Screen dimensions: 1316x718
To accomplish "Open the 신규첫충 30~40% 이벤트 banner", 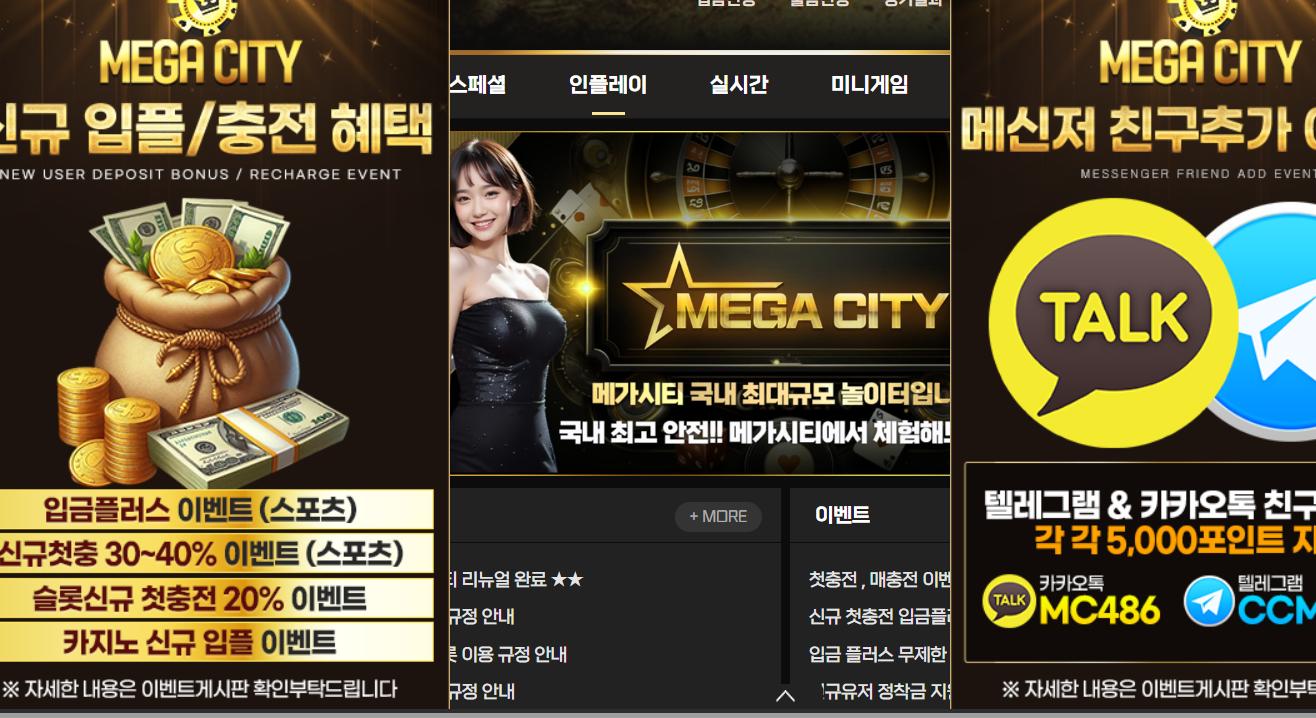I will coord(217,553).
